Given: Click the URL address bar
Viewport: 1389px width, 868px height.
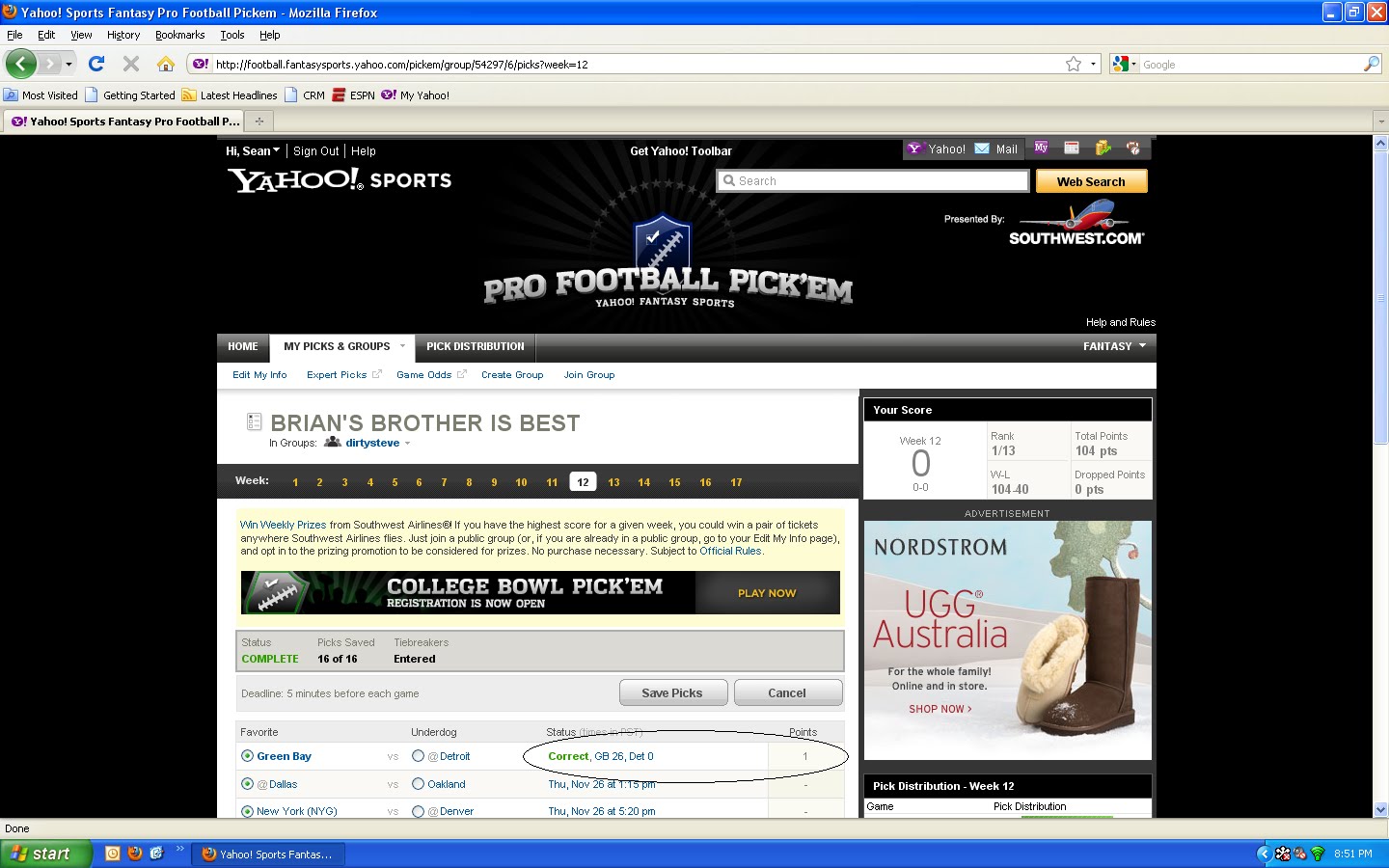Looking at the screenshot, I should pos(637,64).
